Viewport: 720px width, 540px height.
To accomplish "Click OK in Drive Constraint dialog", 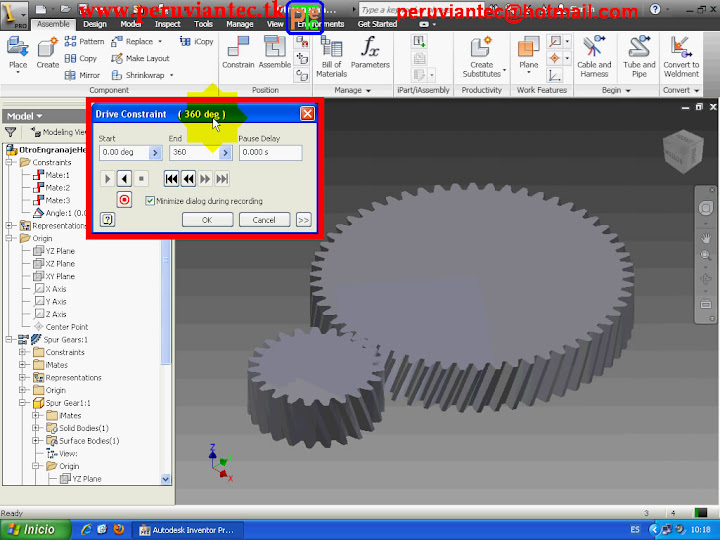I will click(x=207, y=220).
